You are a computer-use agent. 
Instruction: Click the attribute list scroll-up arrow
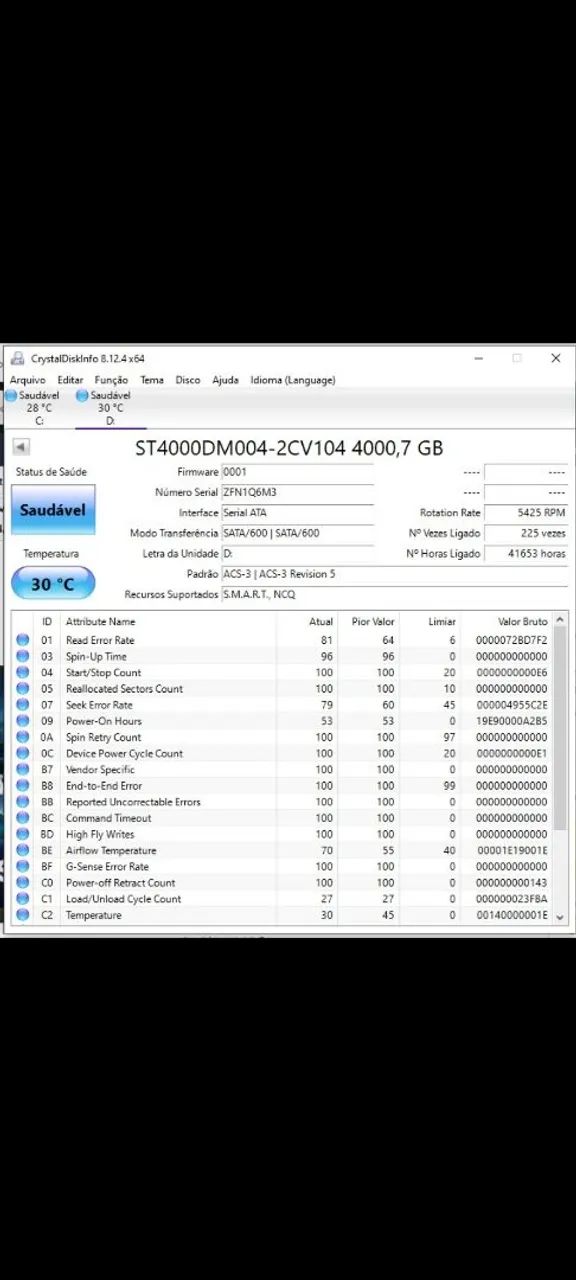coord(560,620)
